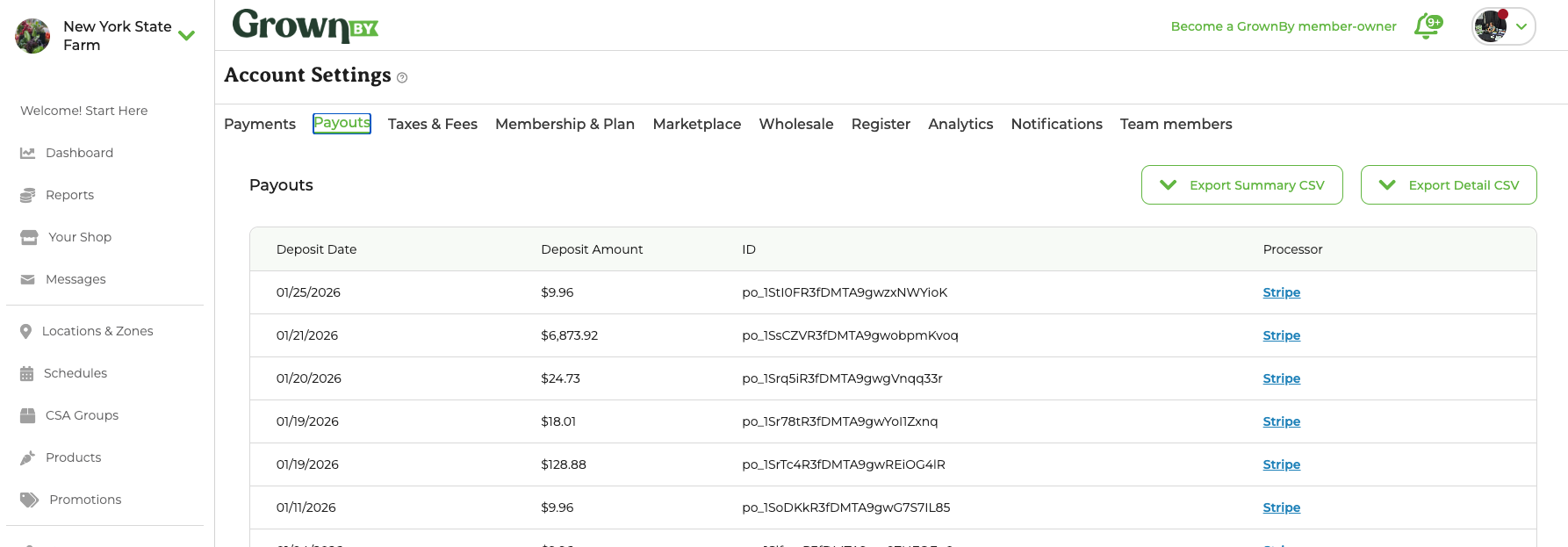The width and height of the screenshot is (1568, 547).
Task: Expand the New York State Farm switcher
Action: 186,36
